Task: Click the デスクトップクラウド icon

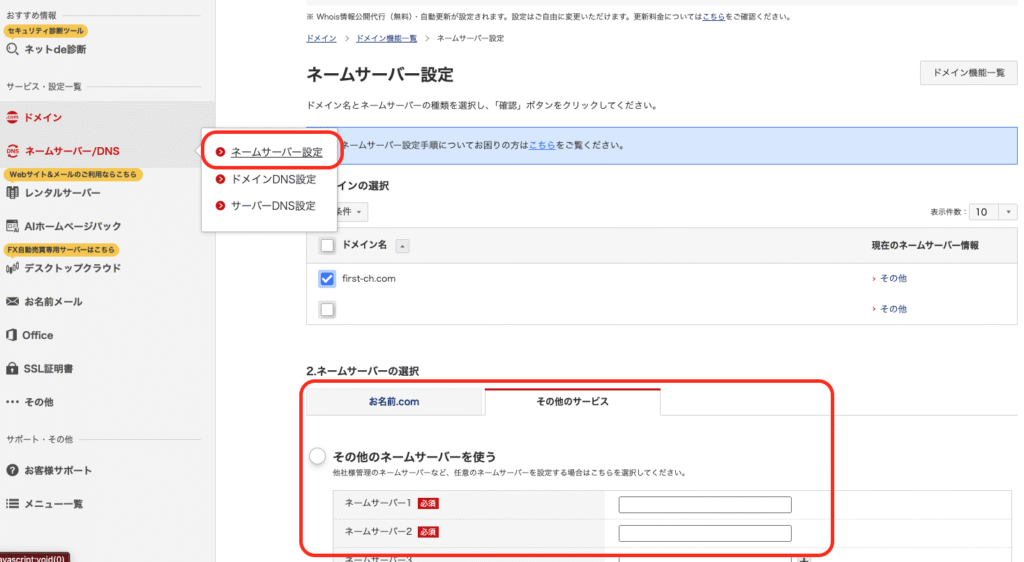Action: (x=13, y=268)
